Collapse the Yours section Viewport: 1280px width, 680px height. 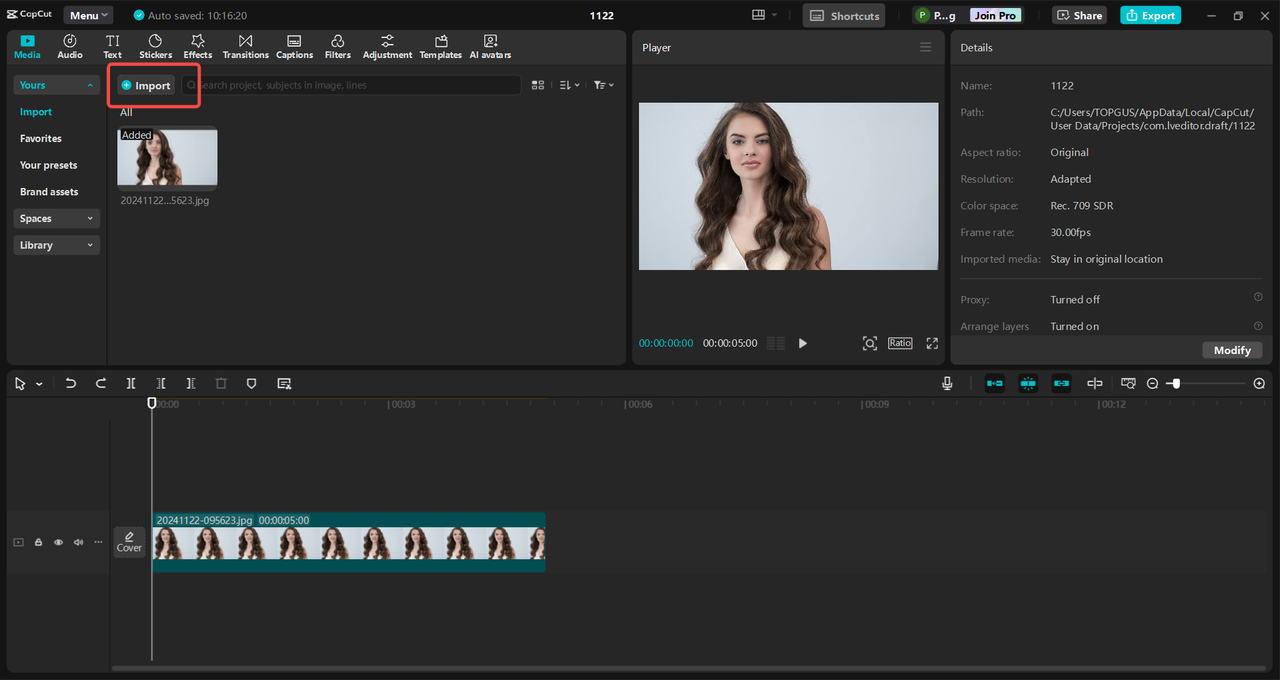pos(56,85)
